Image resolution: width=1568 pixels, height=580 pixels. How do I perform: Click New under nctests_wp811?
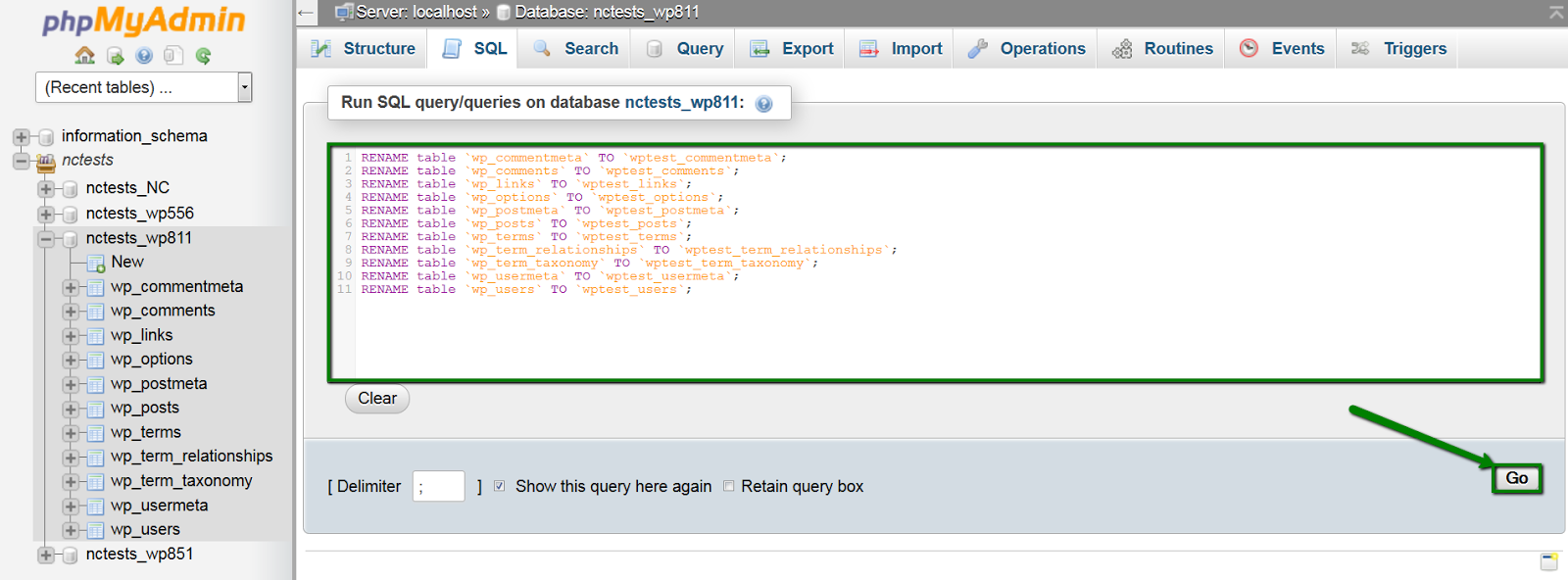coord(127,262)
